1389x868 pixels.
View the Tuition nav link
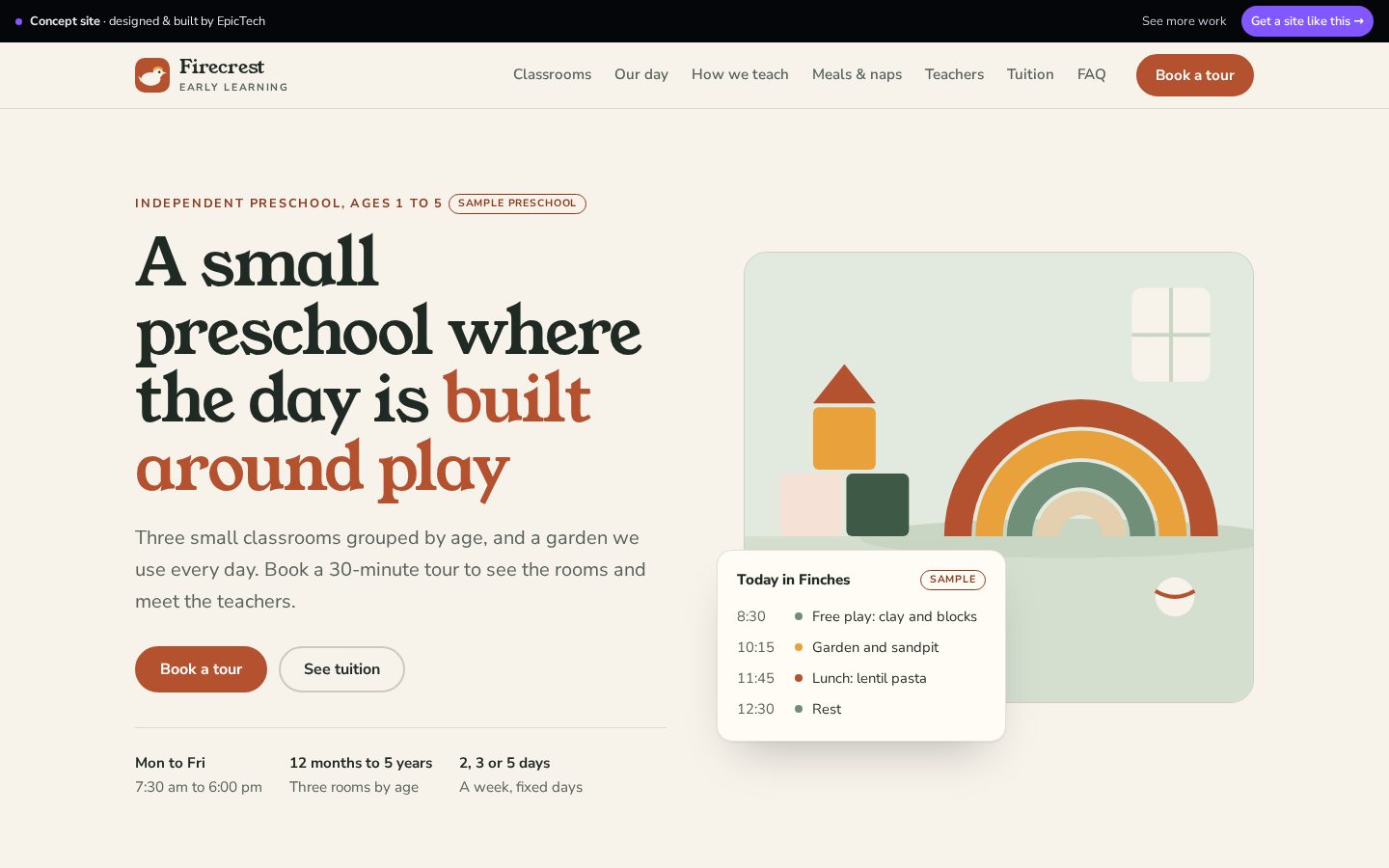click(x=1030, y=74)
